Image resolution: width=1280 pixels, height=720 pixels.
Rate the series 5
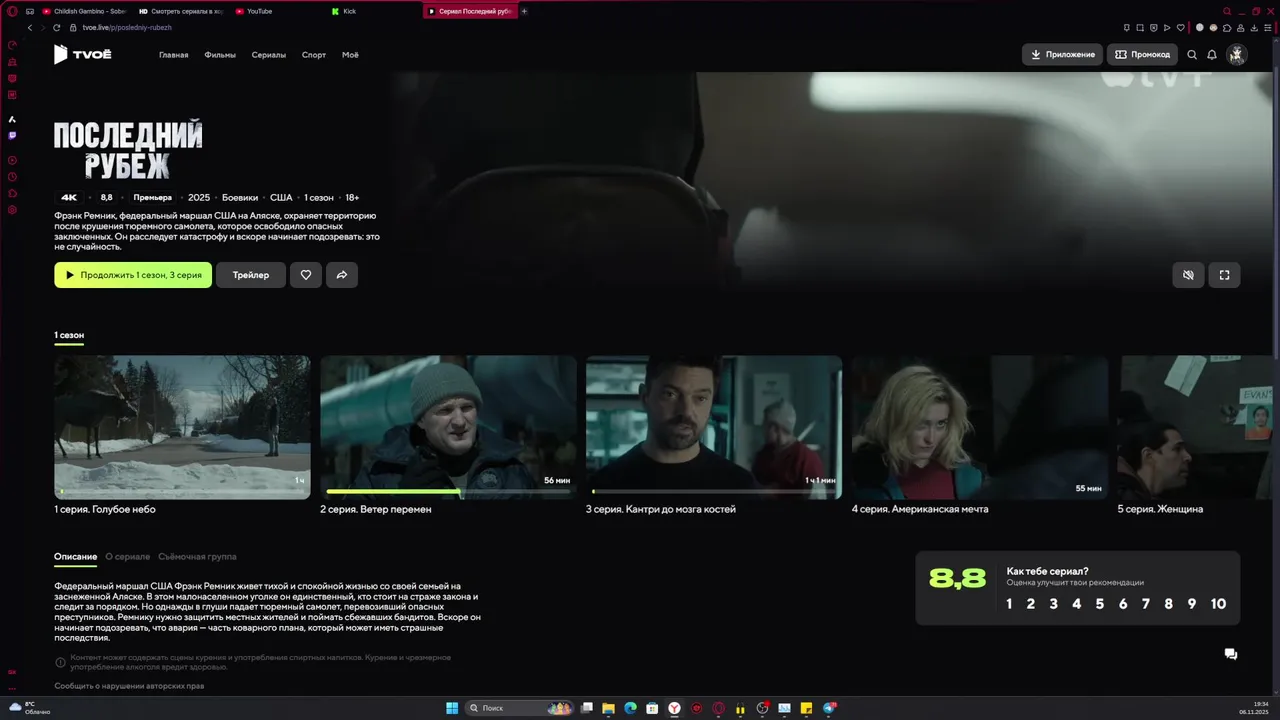tap(1100, 604)
